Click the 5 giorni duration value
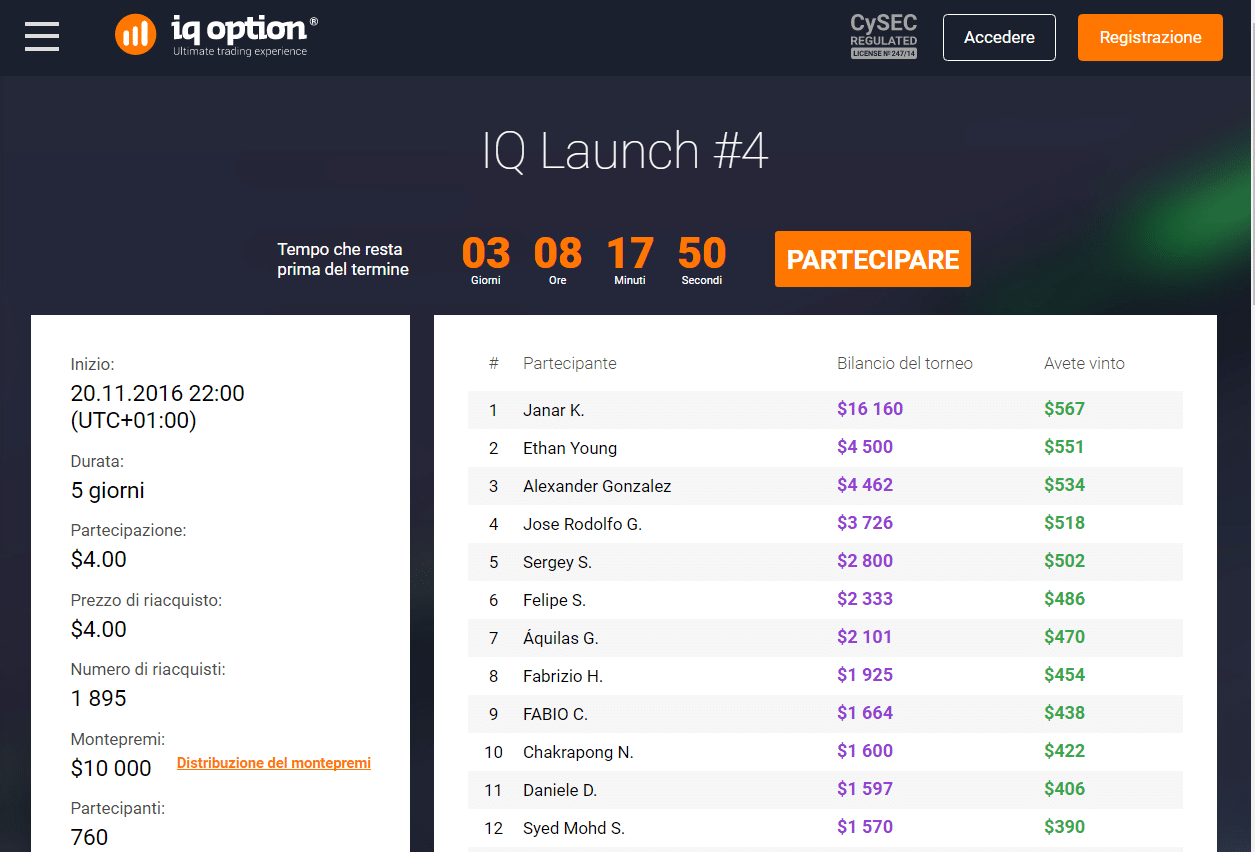 pos(108,491)
